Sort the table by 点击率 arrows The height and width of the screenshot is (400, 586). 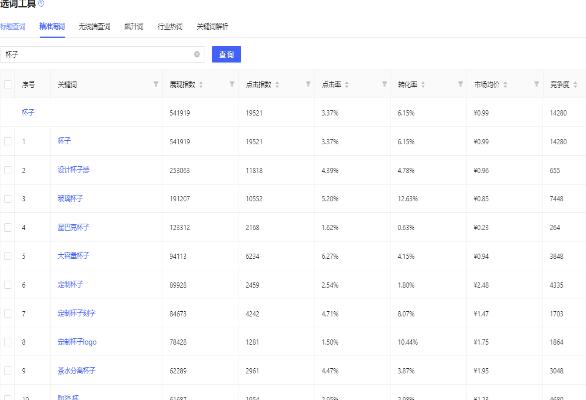point(346,84)
